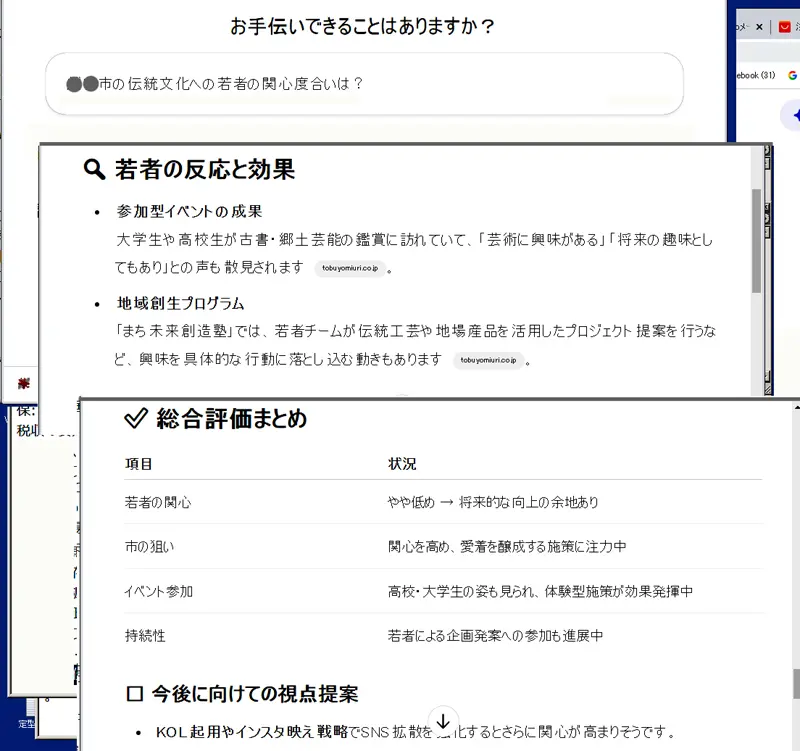This screenshot has width=800, height=751.
Task: Open tobuyomiuri.co.jp source under 参加型イベントの成果
Action: pyautogui.click(x=349, y=268)
